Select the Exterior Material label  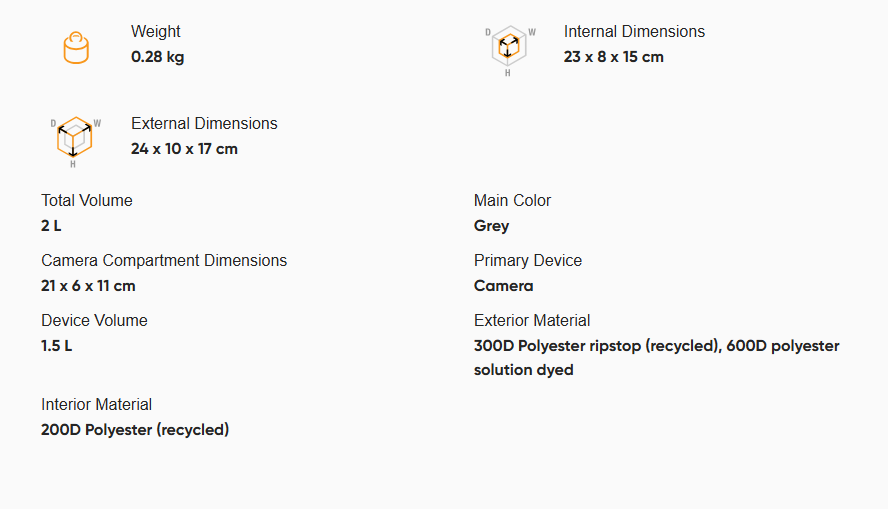click(532, 320)
